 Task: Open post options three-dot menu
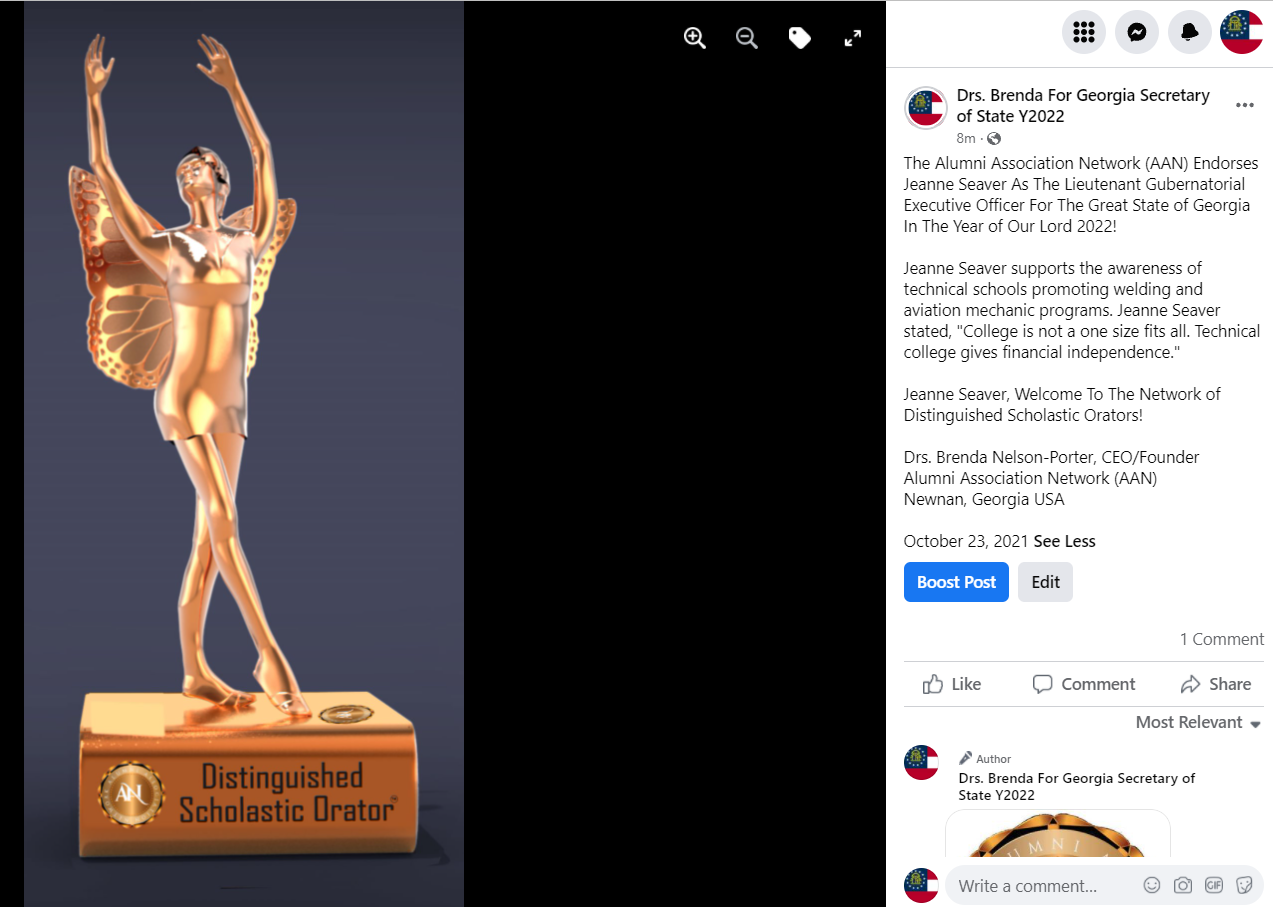[1245, 105]
